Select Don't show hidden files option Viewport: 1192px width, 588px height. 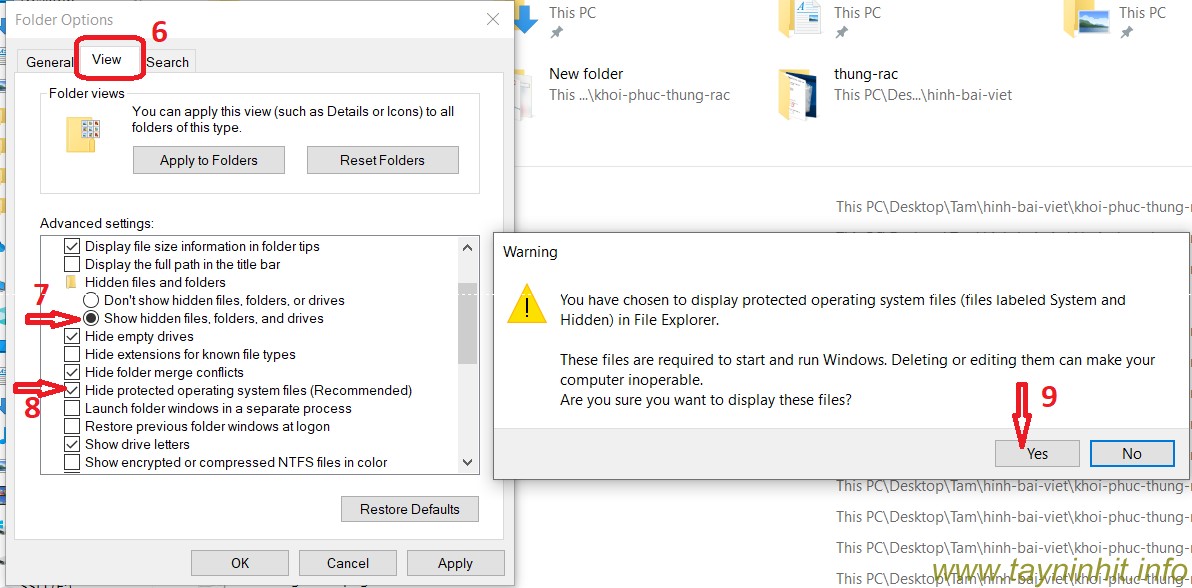point(91,300)
